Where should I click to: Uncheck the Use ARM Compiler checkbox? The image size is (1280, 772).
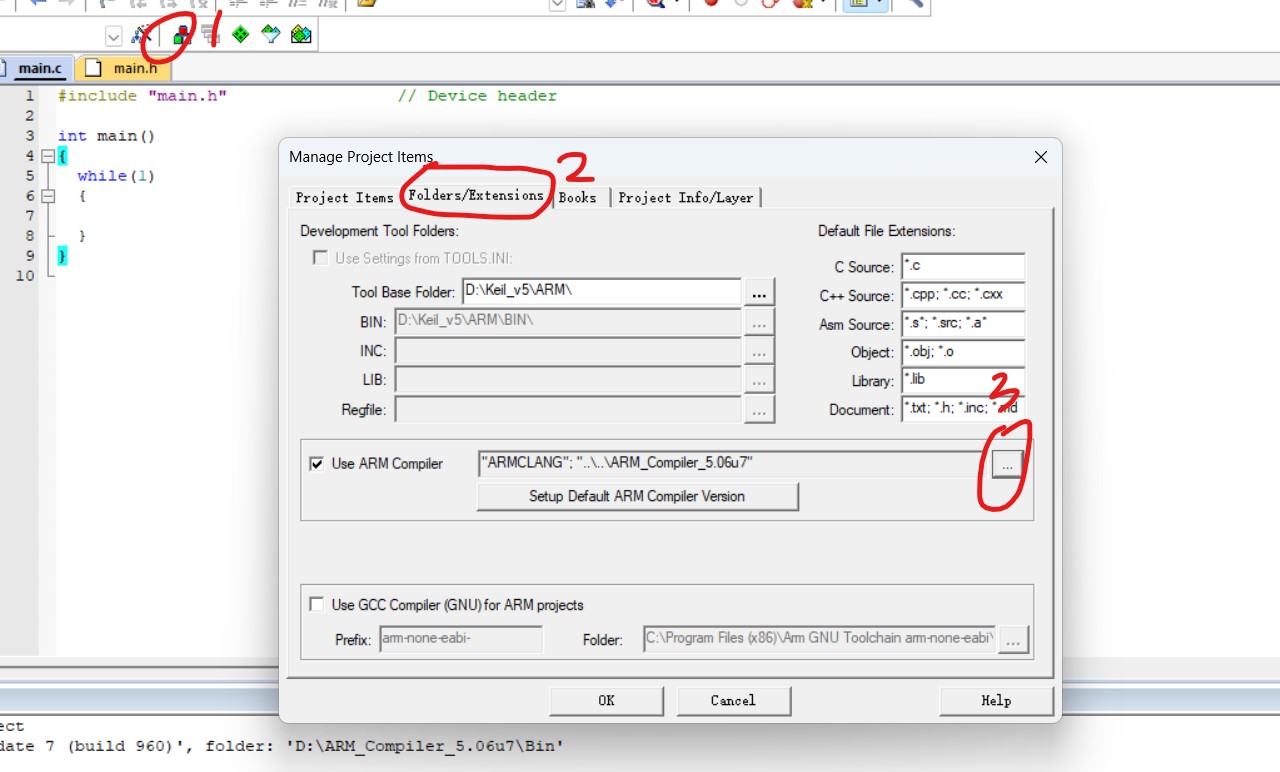[x=317, y=464]
